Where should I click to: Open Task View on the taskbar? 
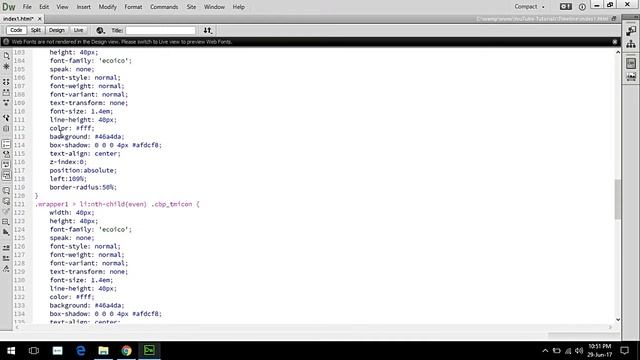34,351
